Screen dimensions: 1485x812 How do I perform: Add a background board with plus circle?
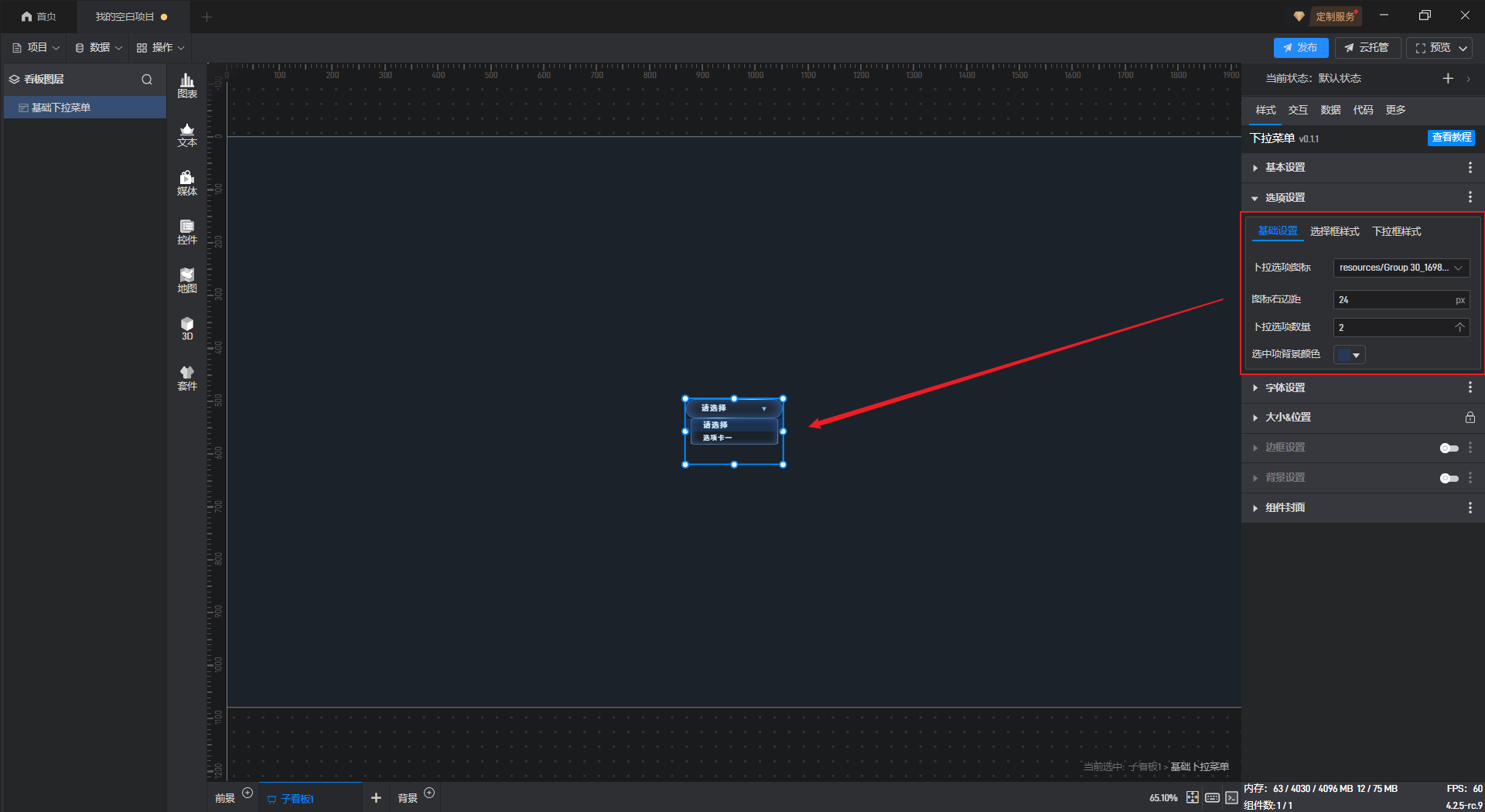click(x=429, y=793)
